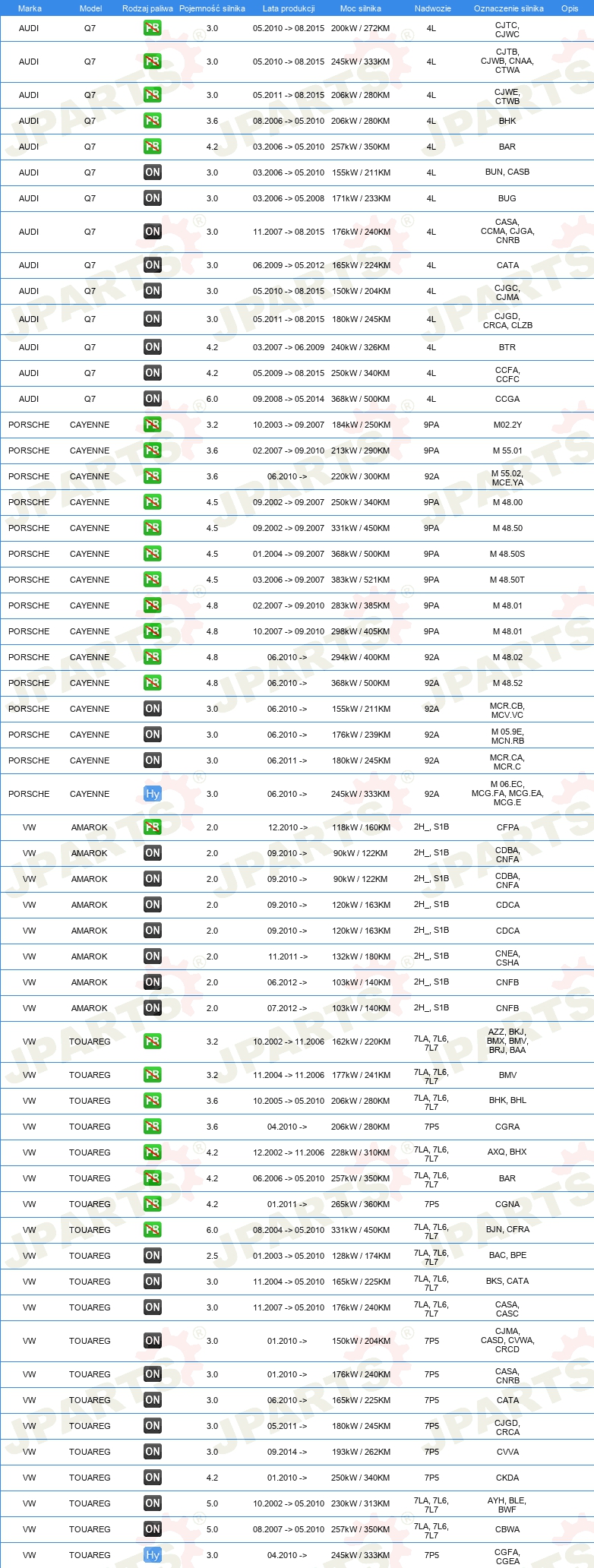Click the petrol icon in the Q7 BHK row

click(x=153, y=121)
